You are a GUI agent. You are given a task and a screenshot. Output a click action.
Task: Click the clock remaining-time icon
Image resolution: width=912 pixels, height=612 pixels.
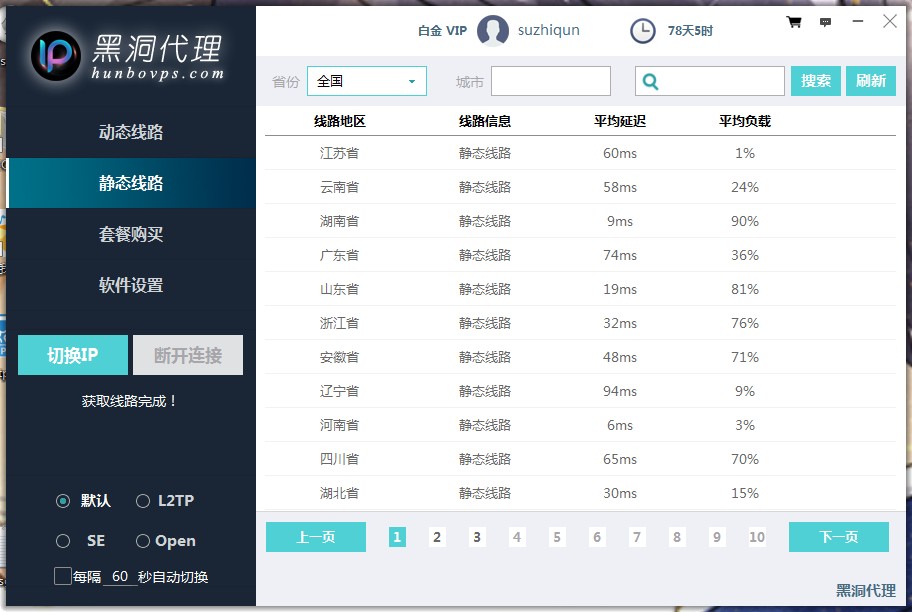(x=643, y=31)
